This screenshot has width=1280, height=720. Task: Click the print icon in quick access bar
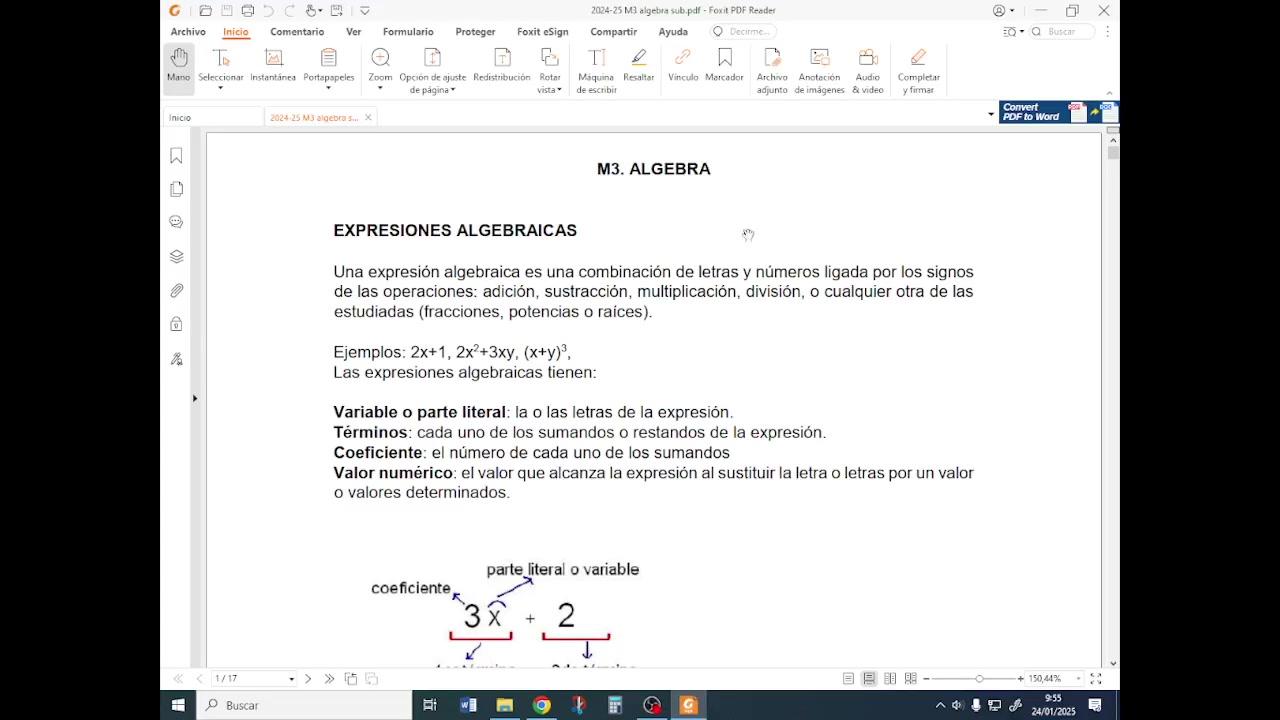coord(247,11)
